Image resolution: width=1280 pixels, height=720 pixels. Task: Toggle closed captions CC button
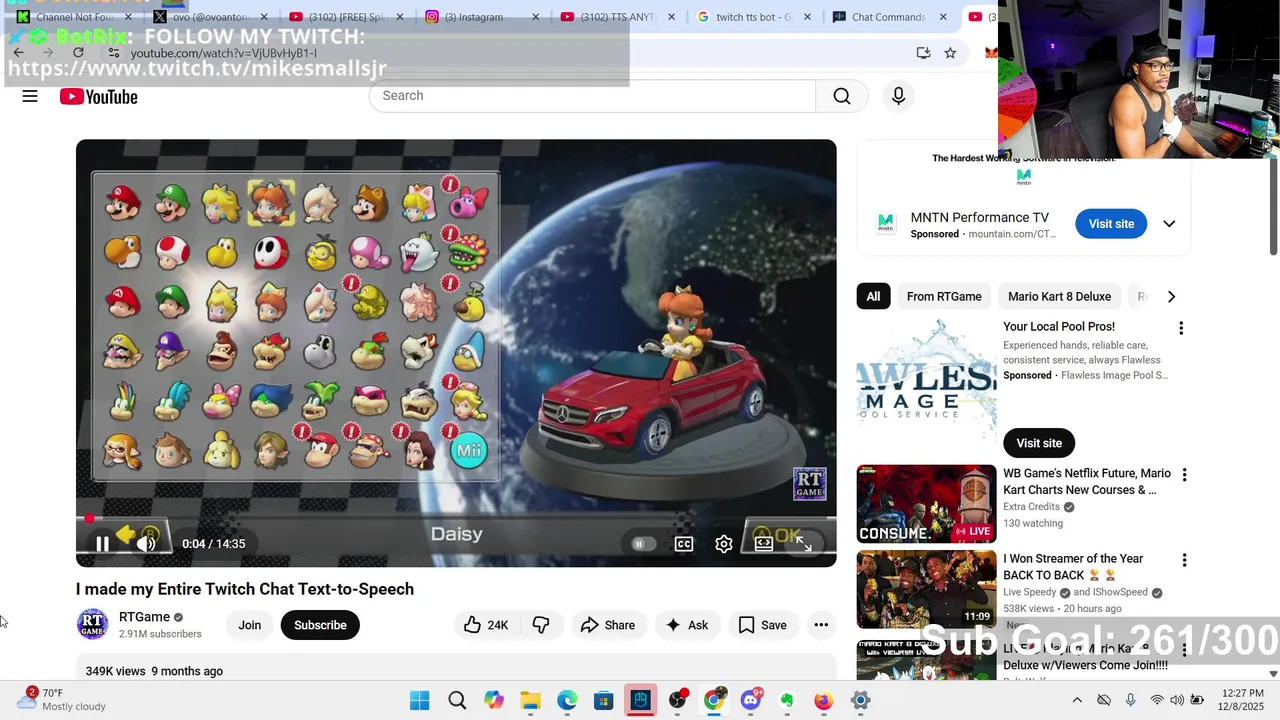click(684, 544)
